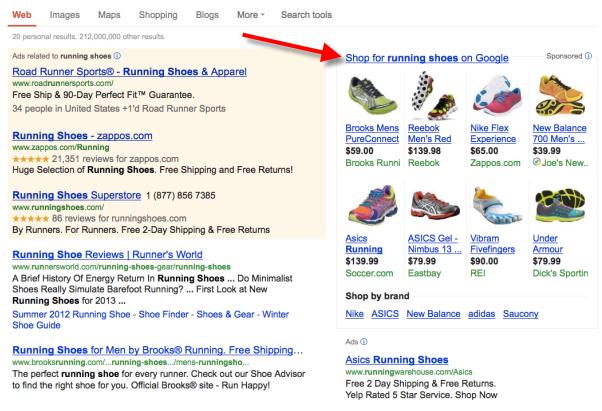The image size is (602, 411).
Task: Click the Soccer.com seller name
Action: pos(369,273)
